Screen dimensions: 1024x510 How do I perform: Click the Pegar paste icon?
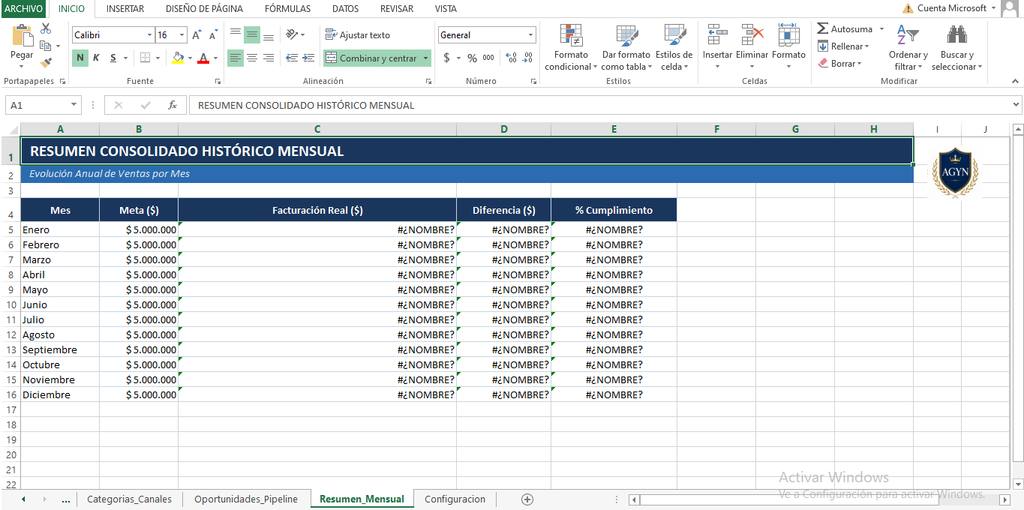pyautogui.click(x=22, y=37)
